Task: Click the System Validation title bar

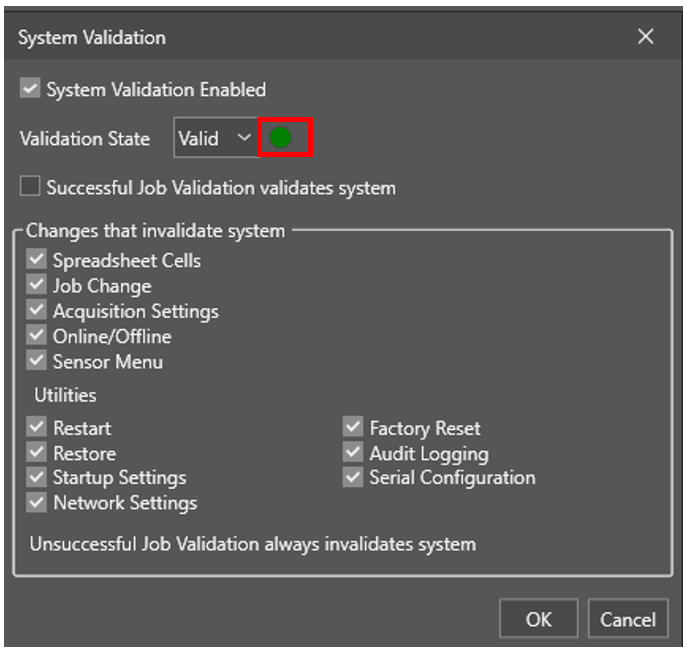Action: [300, 37]
